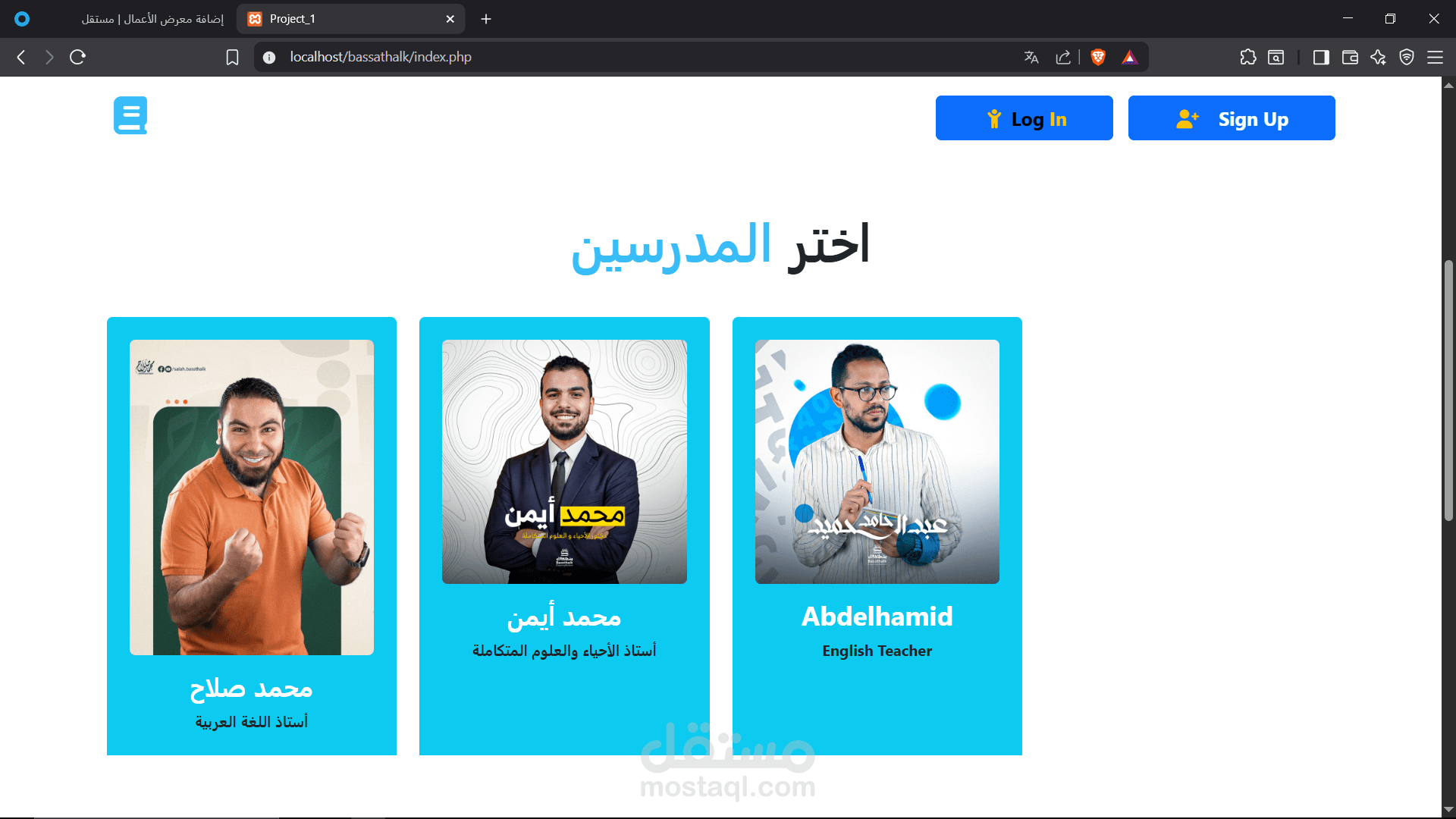Open the page translate icon
The image size is (1456, 819).
click(1031, 57)
